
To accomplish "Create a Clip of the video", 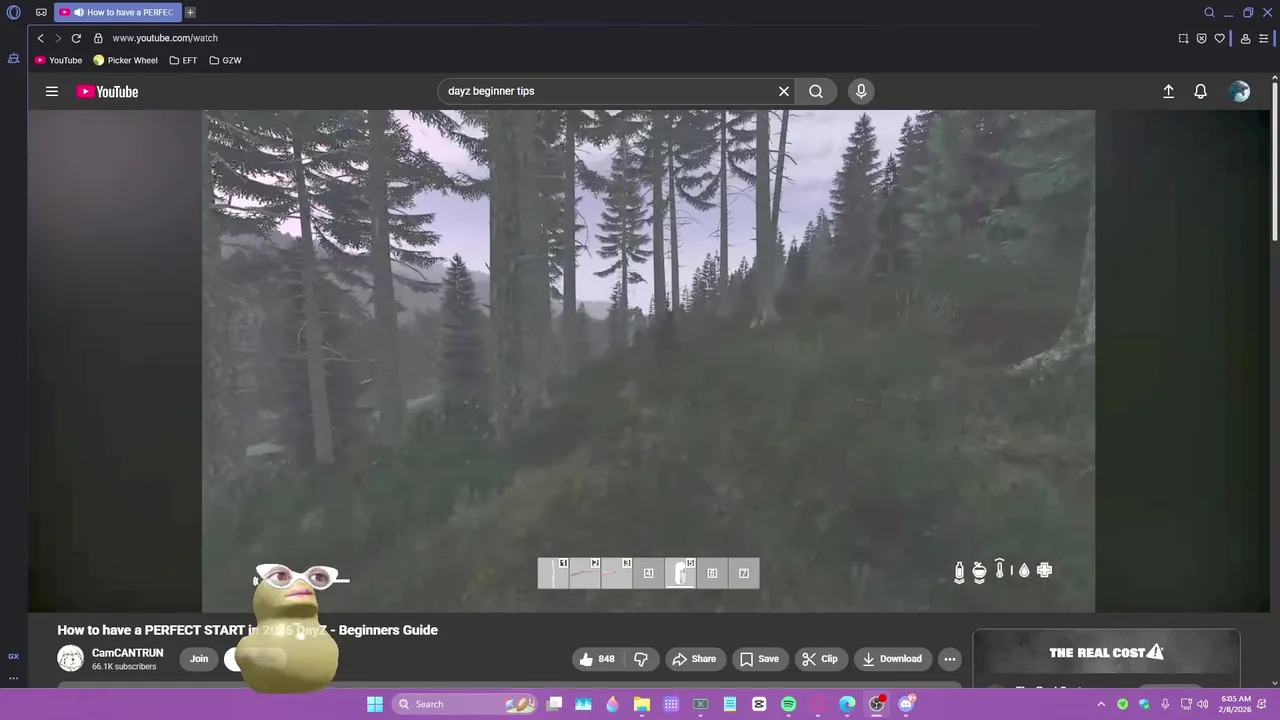I will [819, 659].
